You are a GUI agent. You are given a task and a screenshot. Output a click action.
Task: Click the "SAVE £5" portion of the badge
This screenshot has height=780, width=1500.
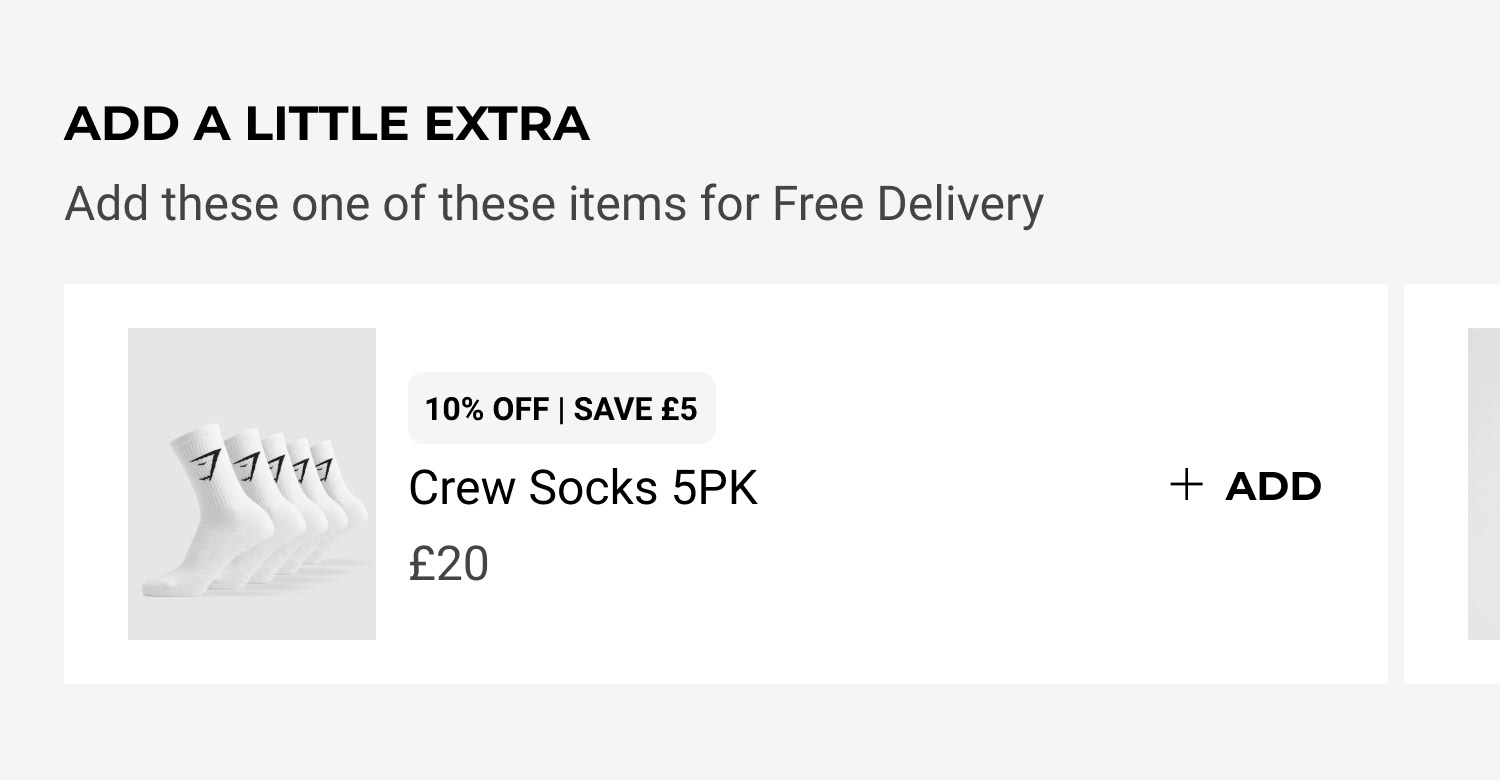[x=635, y=408]
